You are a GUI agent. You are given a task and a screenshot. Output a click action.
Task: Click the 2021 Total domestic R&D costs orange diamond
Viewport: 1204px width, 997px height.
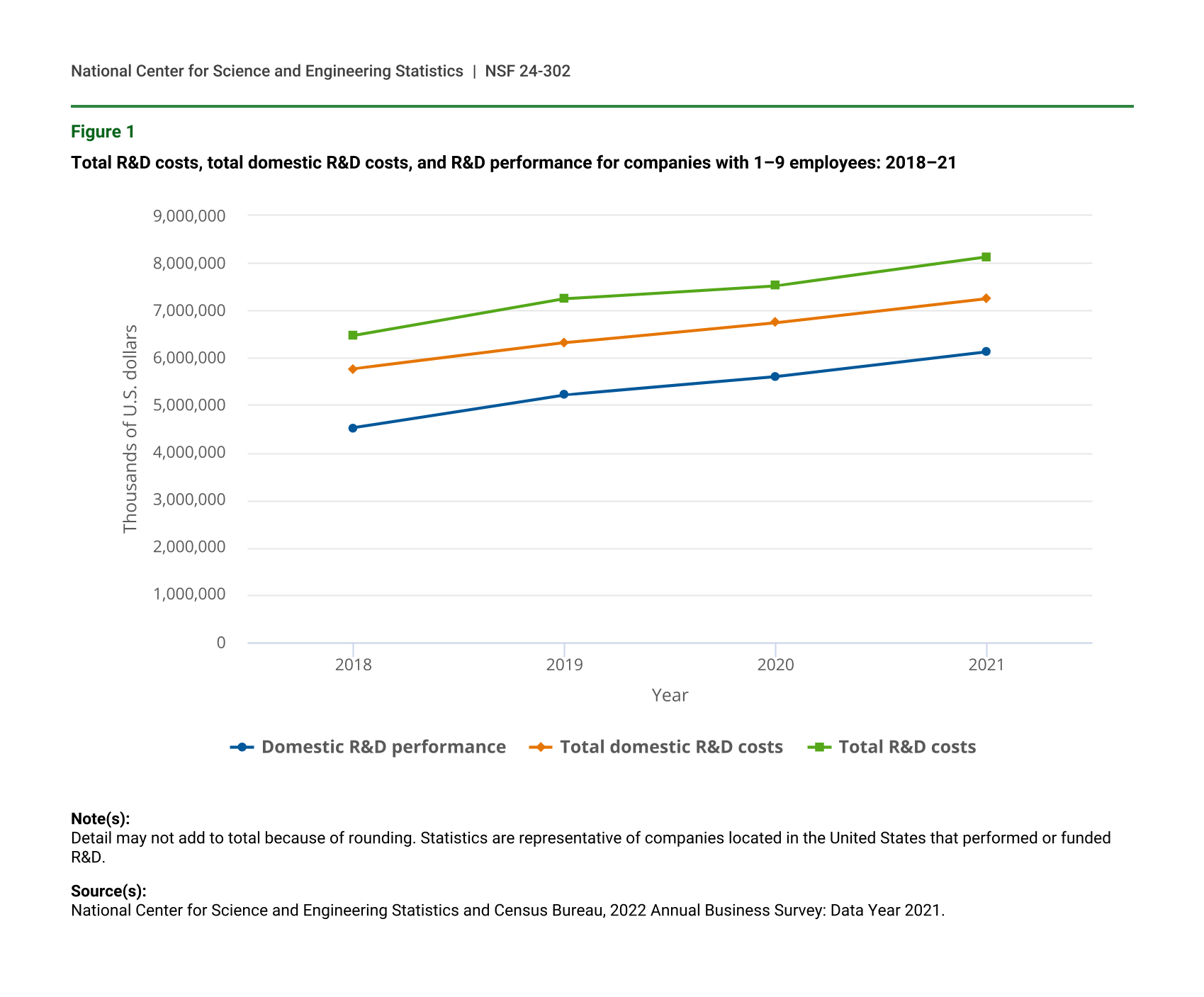click(x=986, y=298)
